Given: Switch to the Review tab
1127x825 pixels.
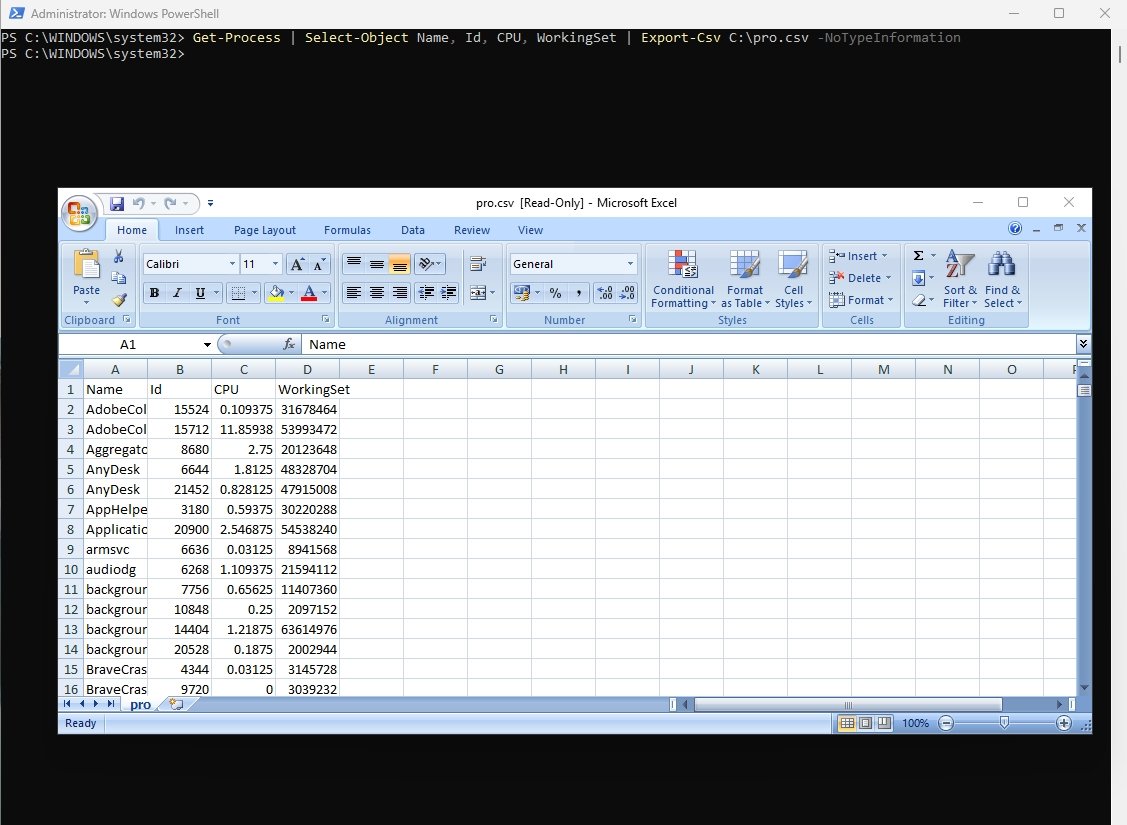Looking at the screenshot, I should pos(472,230).
